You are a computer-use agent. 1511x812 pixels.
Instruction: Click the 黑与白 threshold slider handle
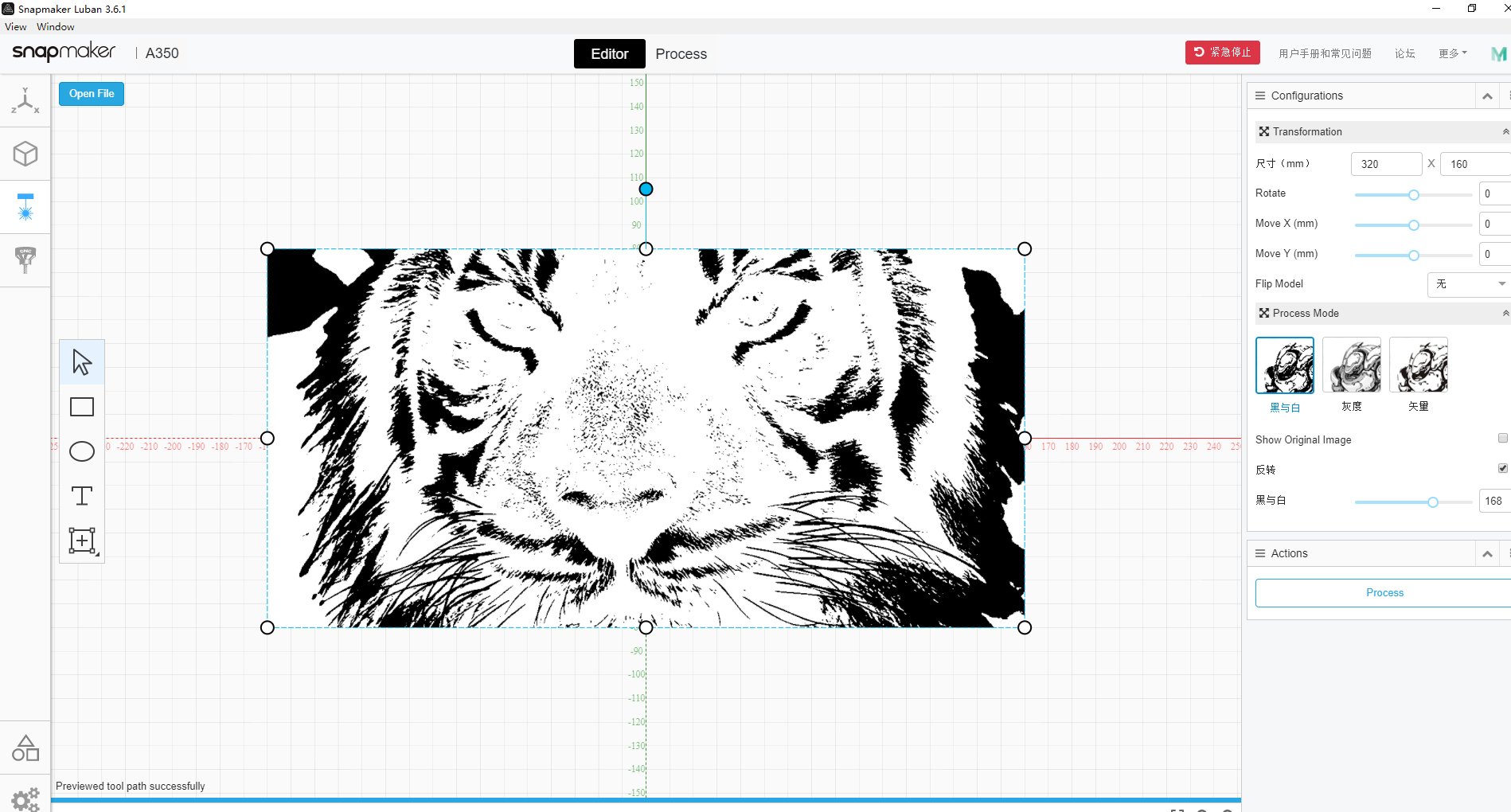pyautogui.click(x=1433, y=502)
